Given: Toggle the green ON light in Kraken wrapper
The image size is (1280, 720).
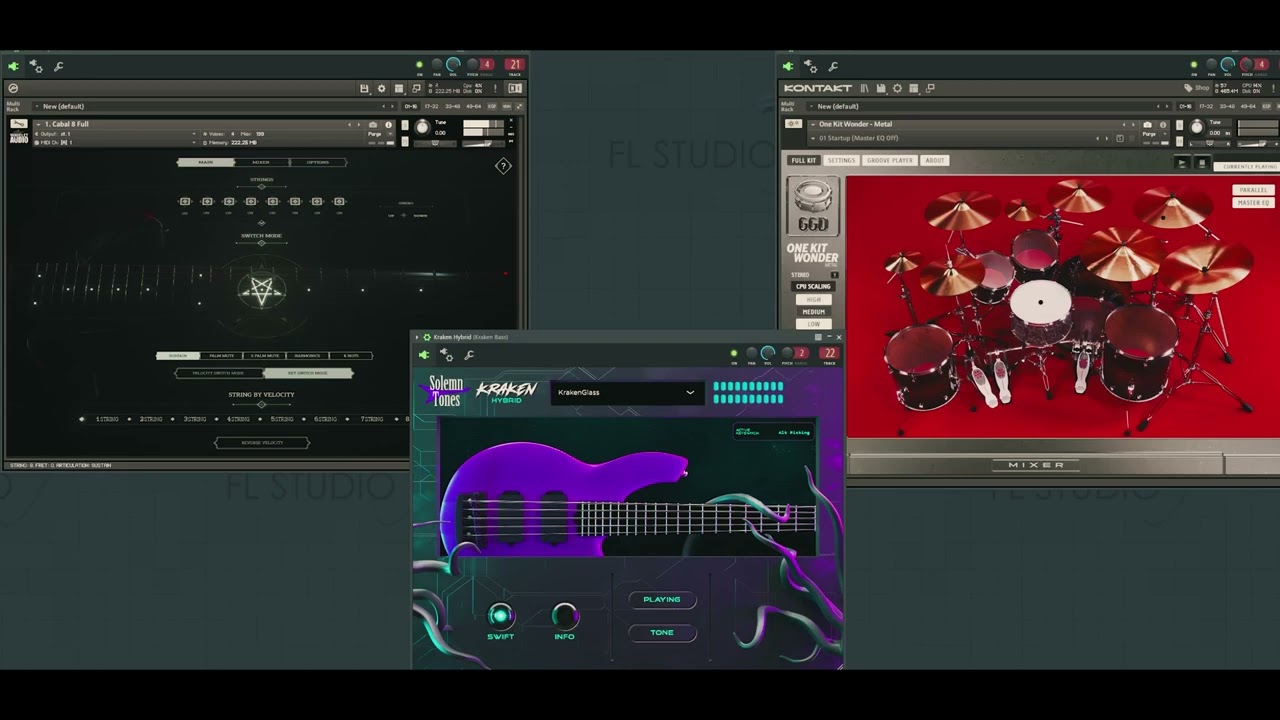Looking at the screenshot, I should tap(733, 353).
